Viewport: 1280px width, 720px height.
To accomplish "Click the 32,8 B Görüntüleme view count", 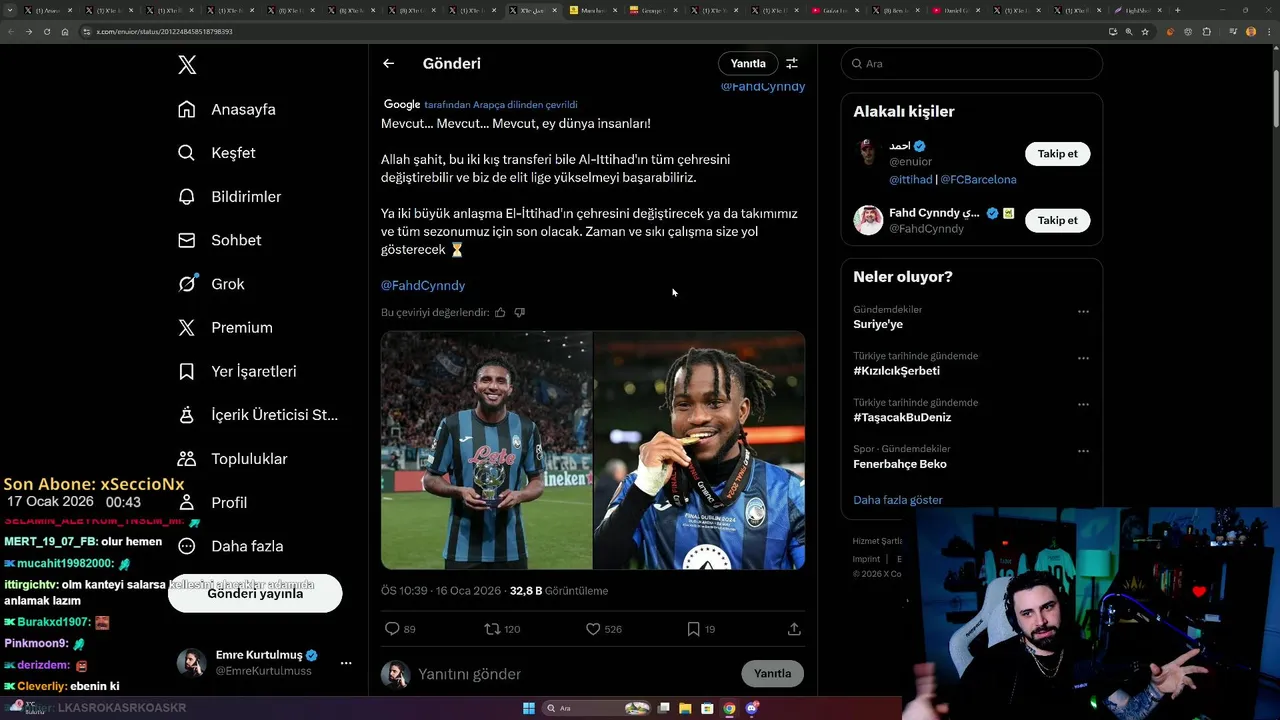I will pos(559,591).
